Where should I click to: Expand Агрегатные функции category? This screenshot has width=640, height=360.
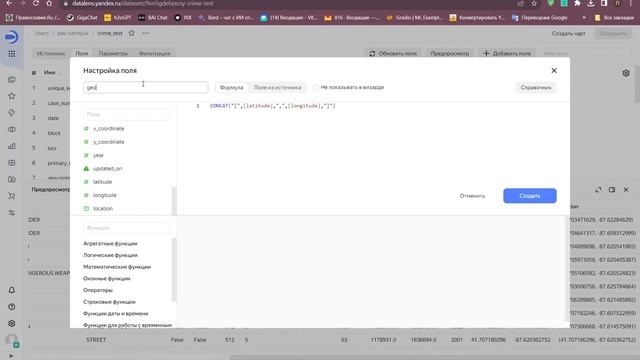click(110, 243)
